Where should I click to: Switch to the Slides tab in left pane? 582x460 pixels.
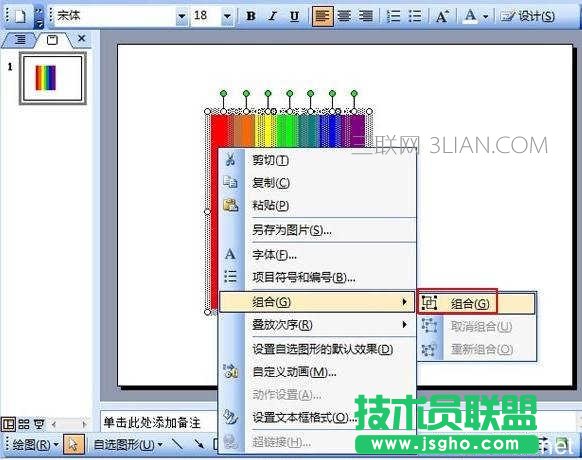coord(52,40)
